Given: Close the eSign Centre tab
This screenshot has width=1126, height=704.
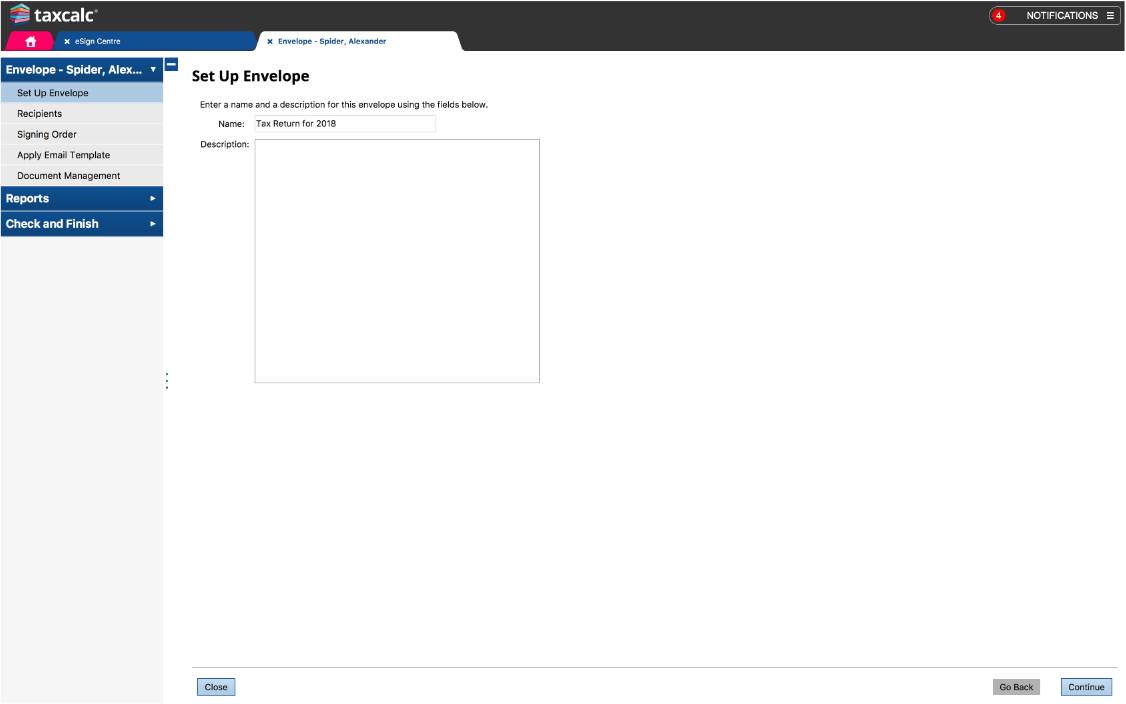Looking at the screenshot, I should coord(67,42).
